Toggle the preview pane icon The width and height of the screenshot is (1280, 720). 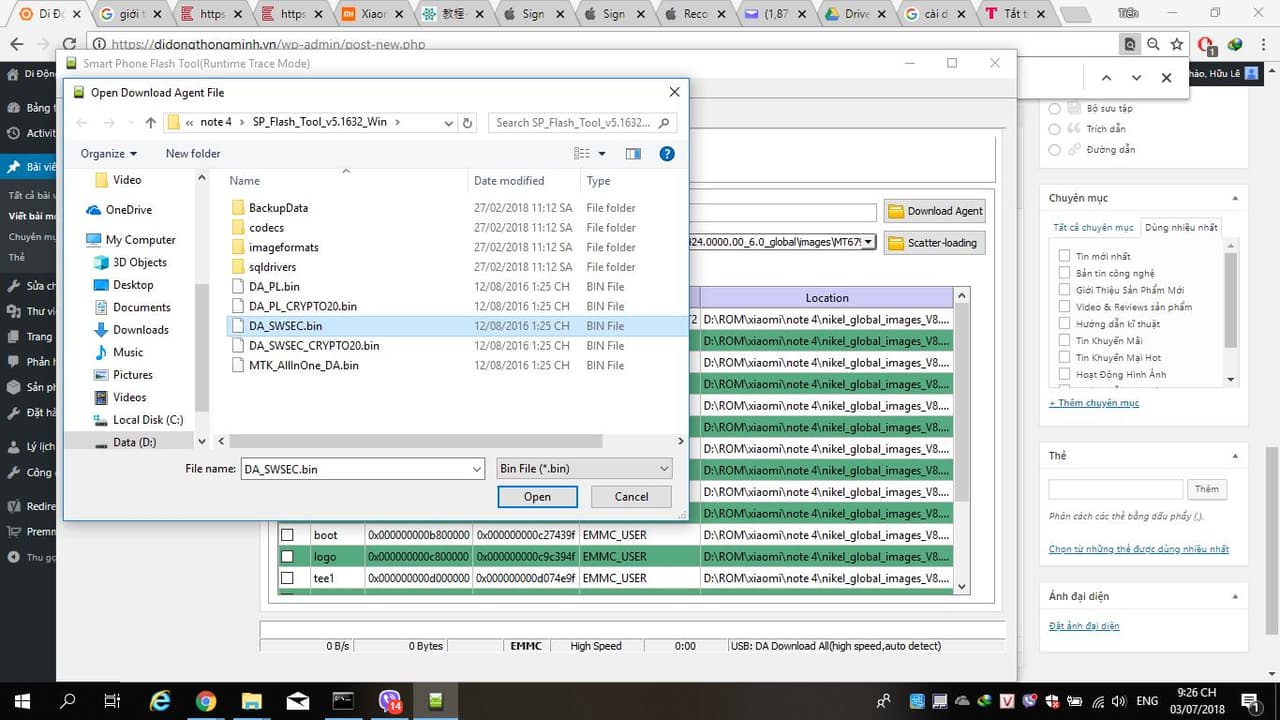click(633, 153)
